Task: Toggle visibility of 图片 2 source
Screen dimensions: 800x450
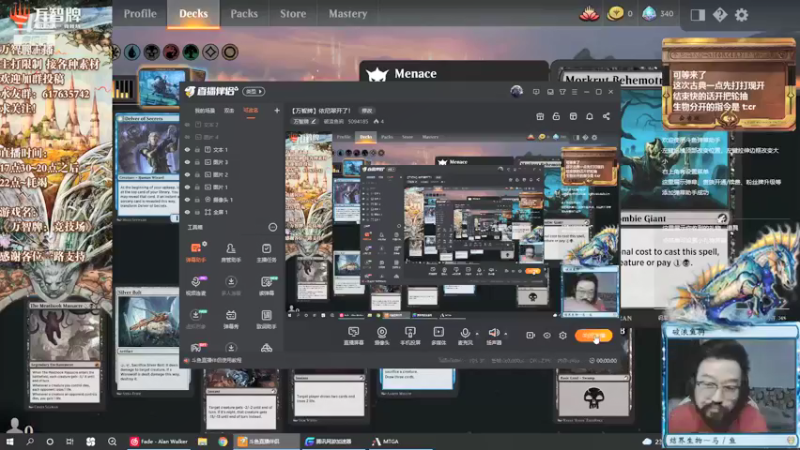Action: (187, 174)
